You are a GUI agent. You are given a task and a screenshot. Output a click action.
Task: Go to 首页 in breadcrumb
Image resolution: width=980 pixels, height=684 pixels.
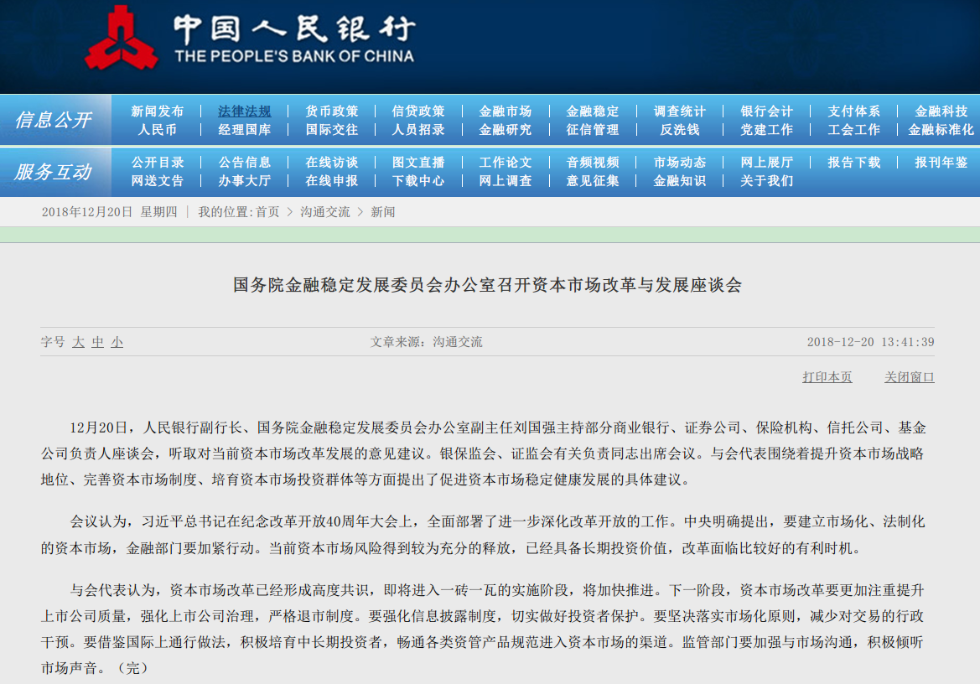click(267, 212)
